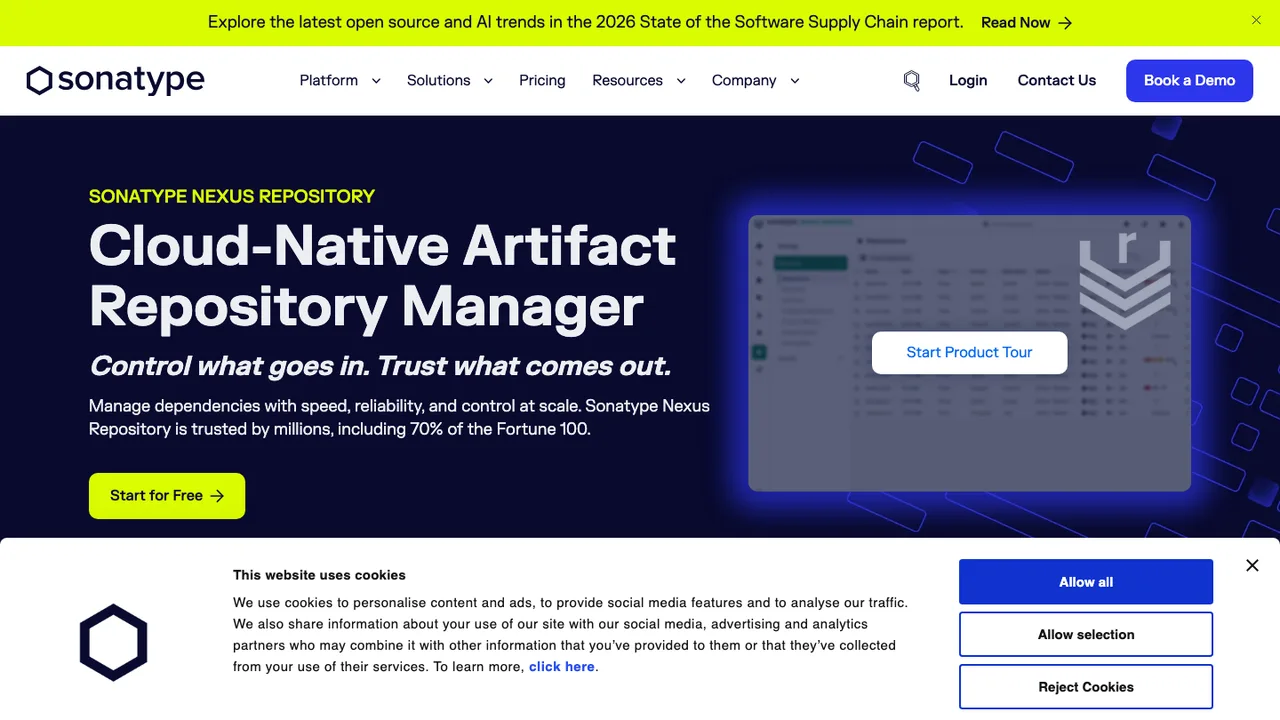Click 'This website uses cookies' heading
The width and height of the screenshot is (1280, 720).
319,575
